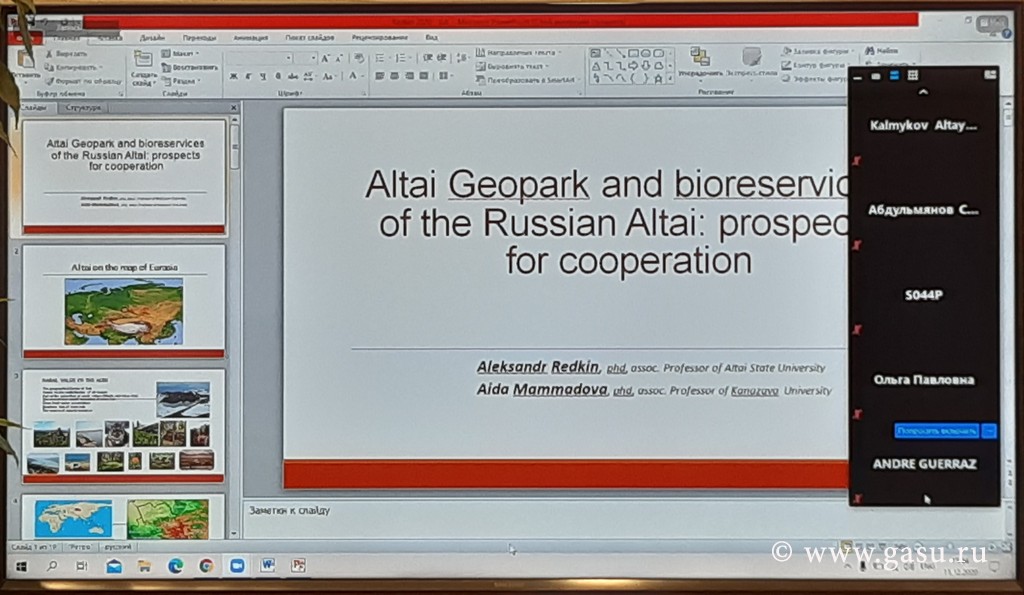Click the blue ask-to-unmute button in Zoom
The height and width of the screenshot is (595, 1024).
pyautogui.click(x=936, y=430)
